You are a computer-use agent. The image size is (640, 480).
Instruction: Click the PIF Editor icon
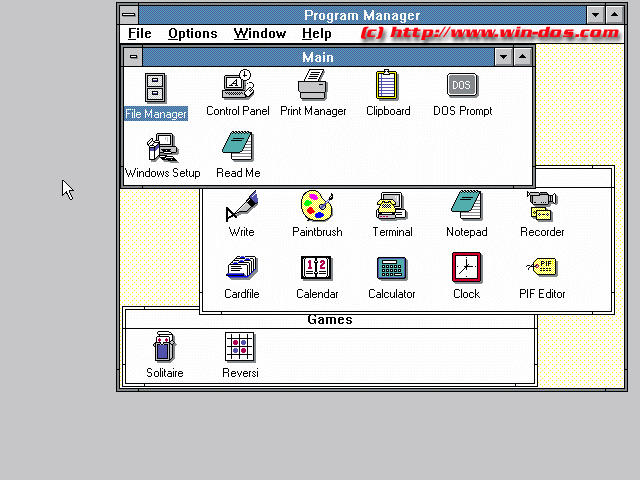click(x=542, y=269)
